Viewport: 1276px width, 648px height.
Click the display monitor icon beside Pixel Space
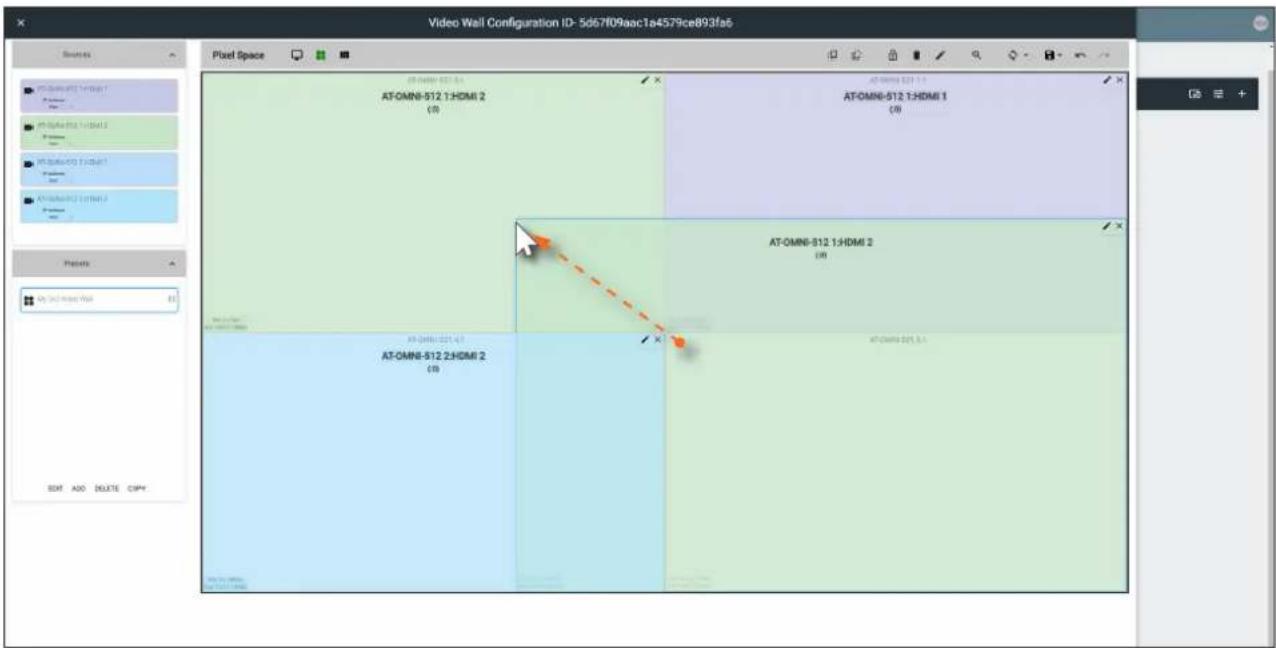297,55
